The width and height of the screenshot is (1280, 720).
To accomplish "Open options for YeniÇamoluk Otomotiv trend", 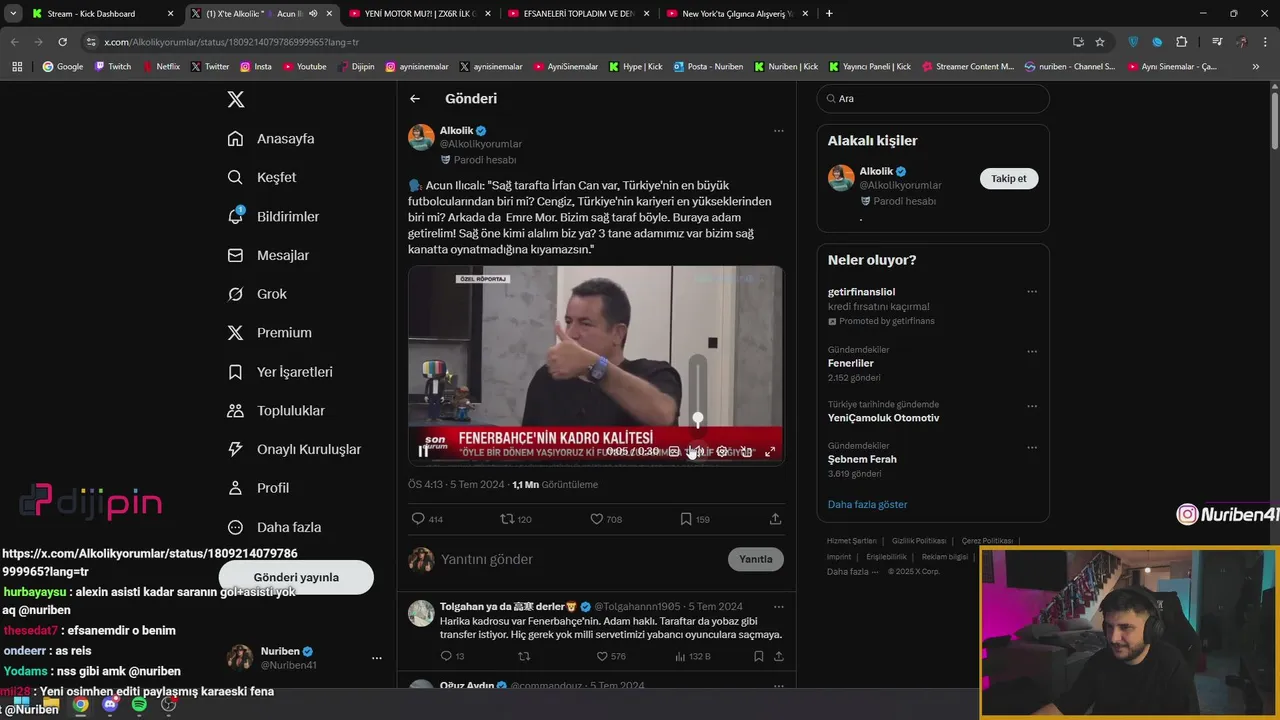I will 1032,406.
